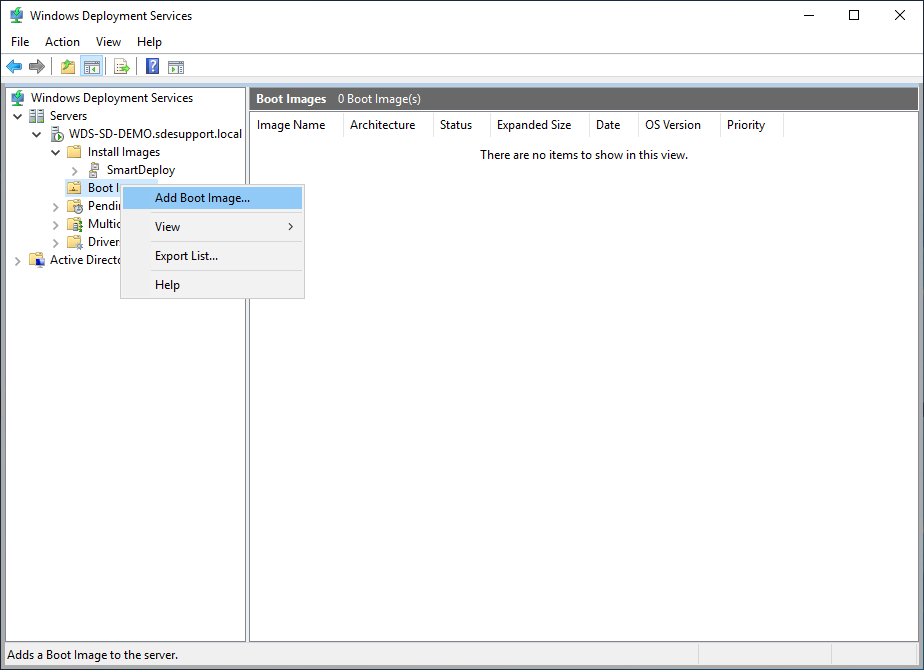Open the Action menu

point(62,42)
